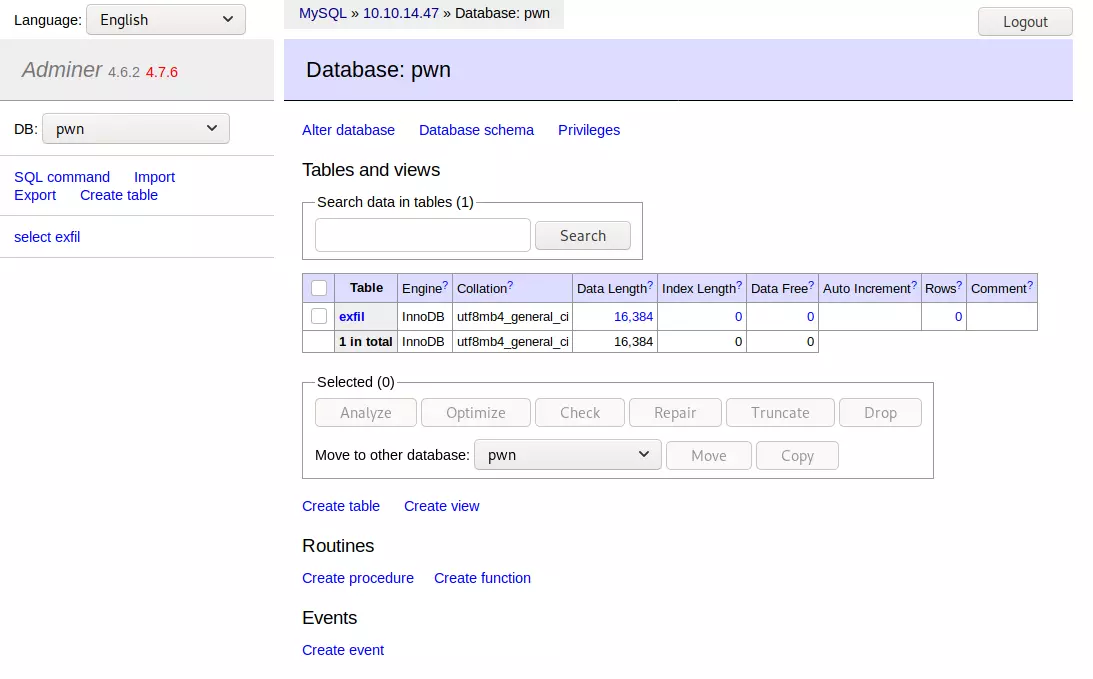Expand the DB selector showing pwn
The width and height of the screenshot is (1093, 679).
pos(136,128)
